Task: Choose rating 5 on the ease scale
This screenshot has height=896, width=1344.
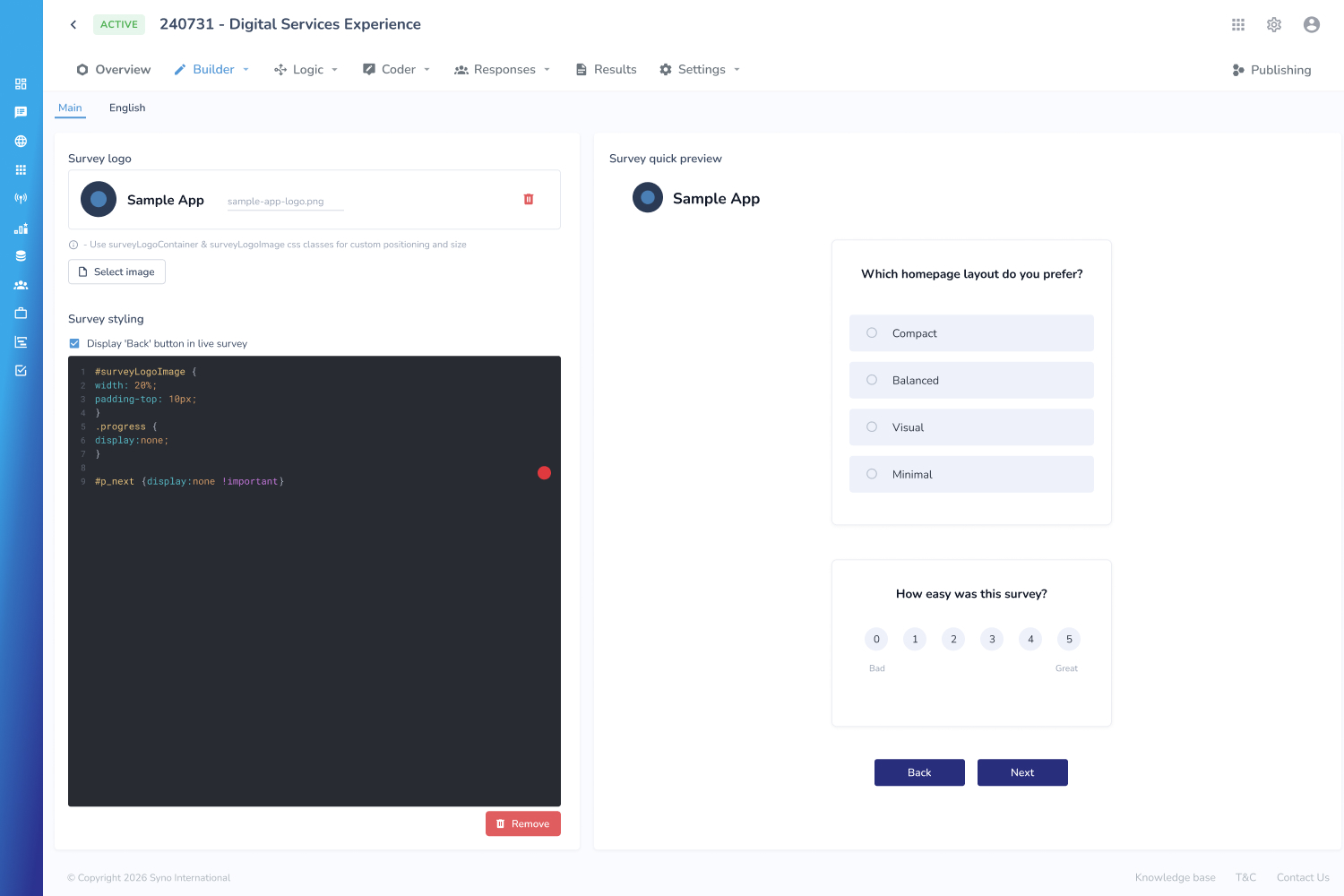Action: pyautogui.click(x=1069, y=639)
